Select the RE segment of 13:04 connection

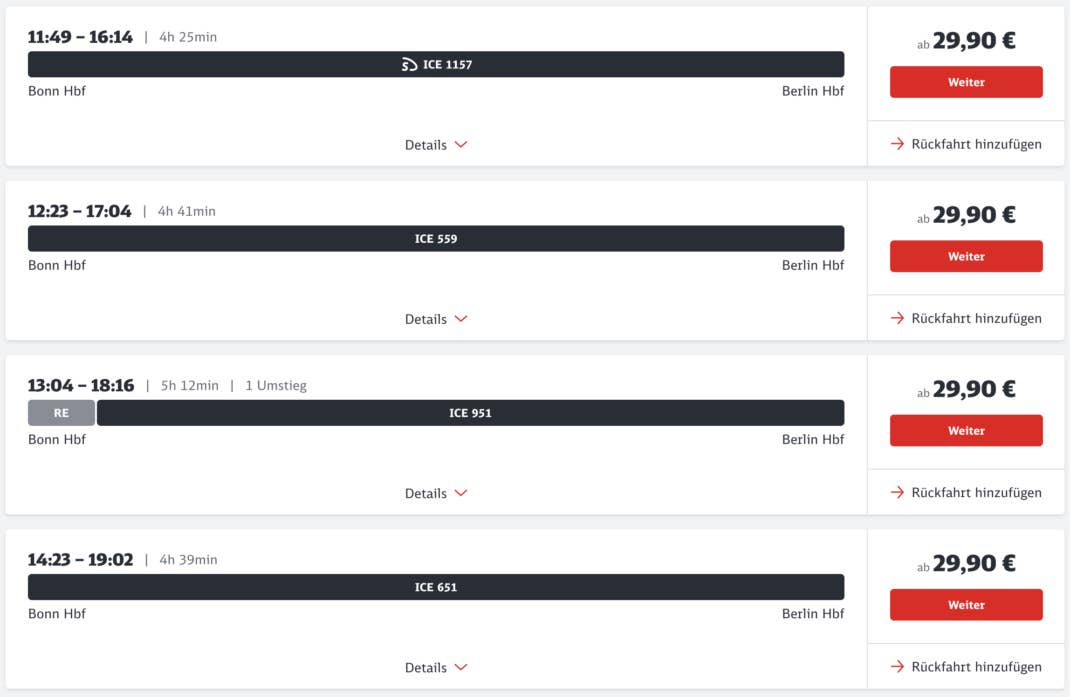click(x=61, y=413)
